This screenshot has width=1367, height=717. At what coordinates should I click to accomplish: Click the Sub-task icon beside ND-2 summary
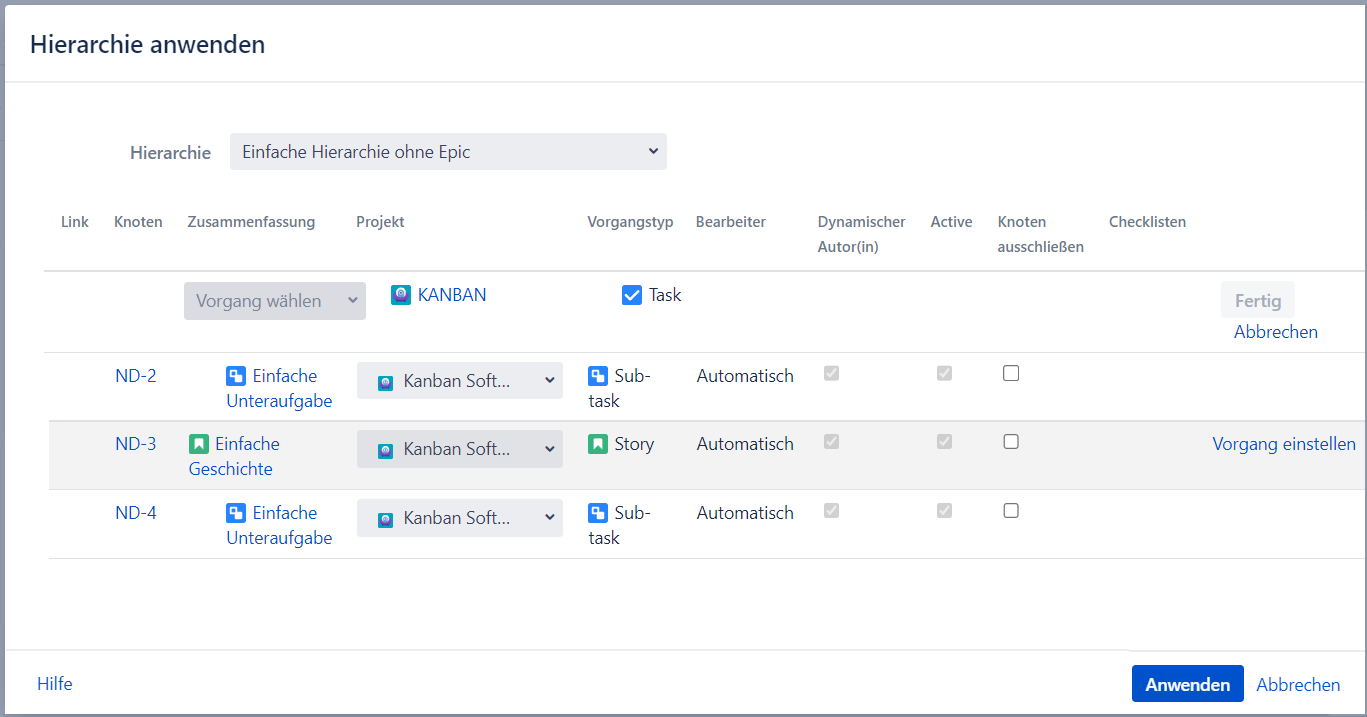pos(236,377)
